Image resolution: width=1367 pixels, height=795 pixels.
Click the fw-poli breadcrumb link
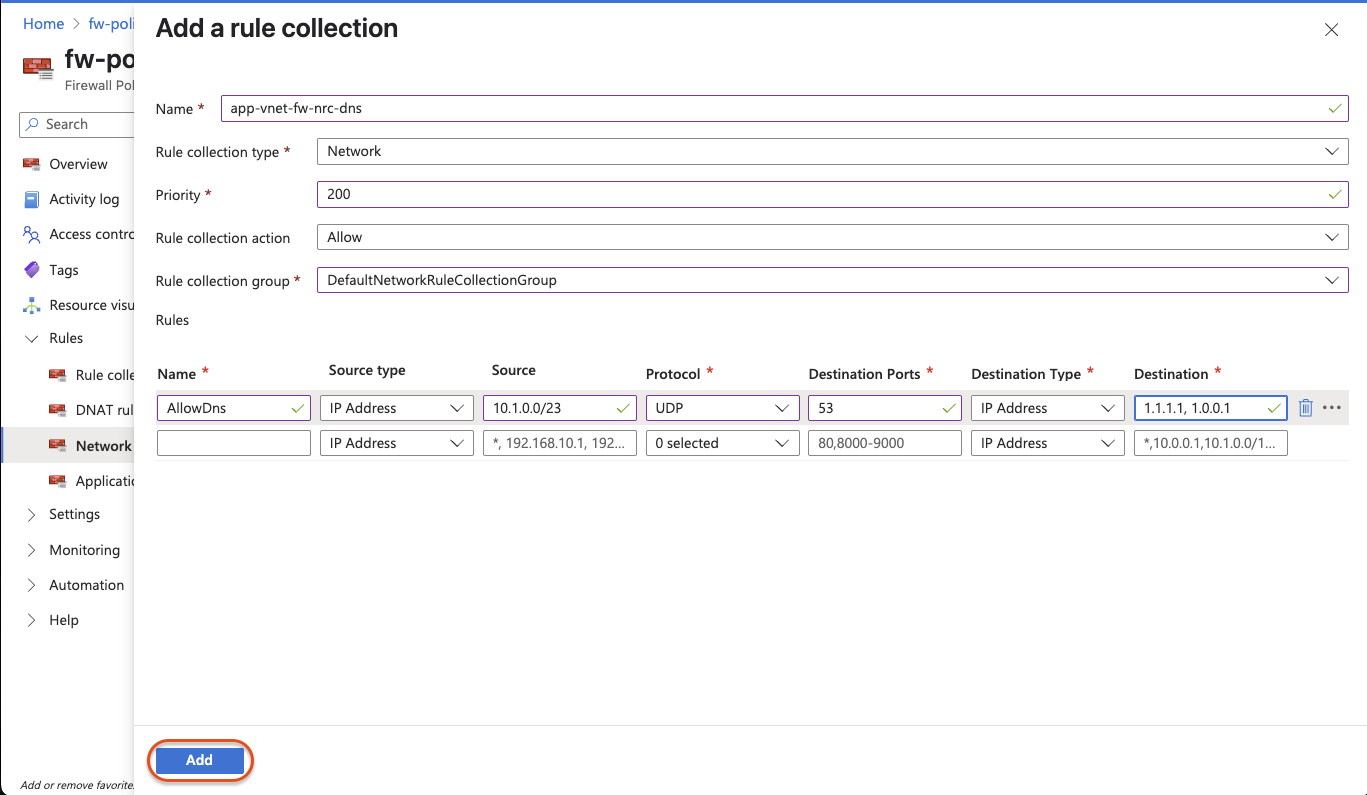click(110, 23)
